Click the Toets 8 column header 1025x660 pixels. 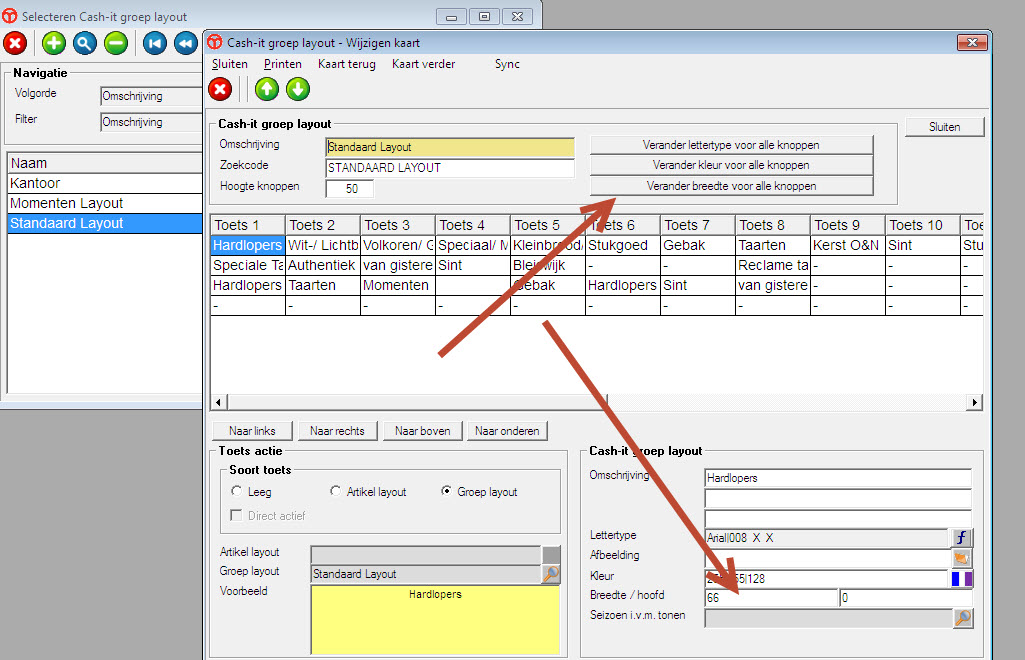pos(773,225)
